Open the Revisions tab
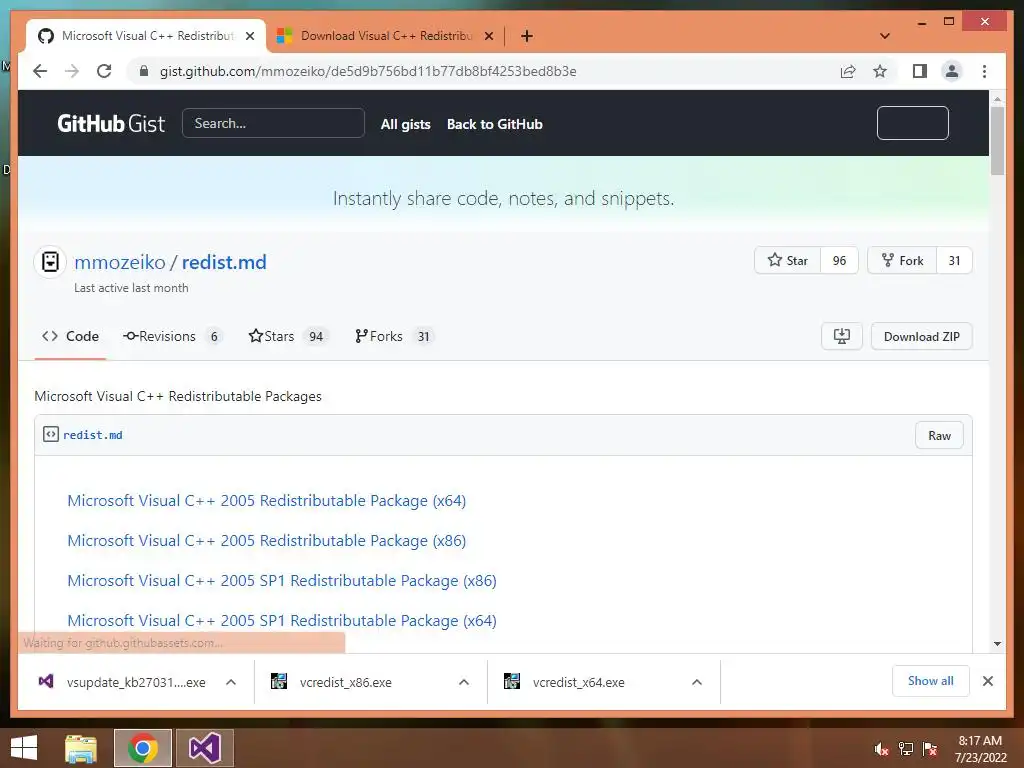The image size is (1024, 768). 172,336
